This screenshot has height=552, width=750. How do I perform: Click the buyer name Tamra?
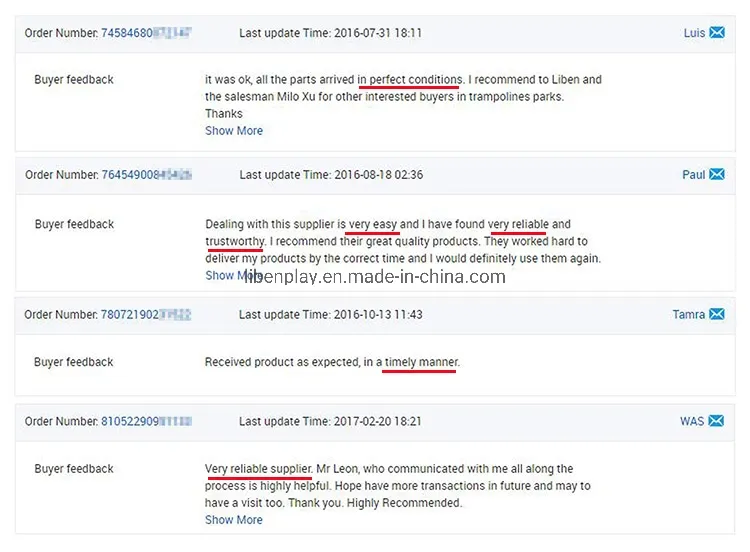(688, 314)
